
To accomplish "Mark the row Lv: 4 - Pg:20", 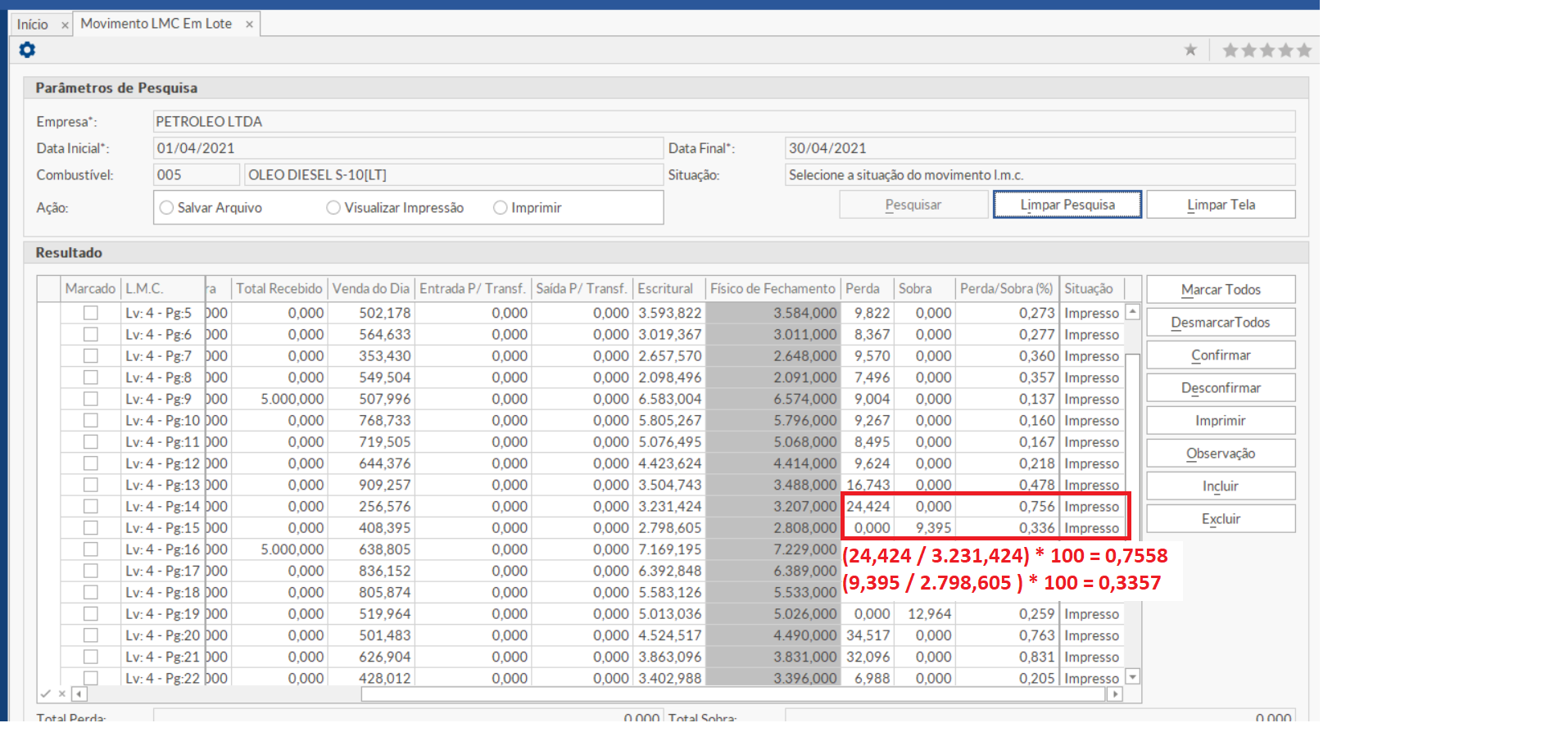I will [91, 635].
